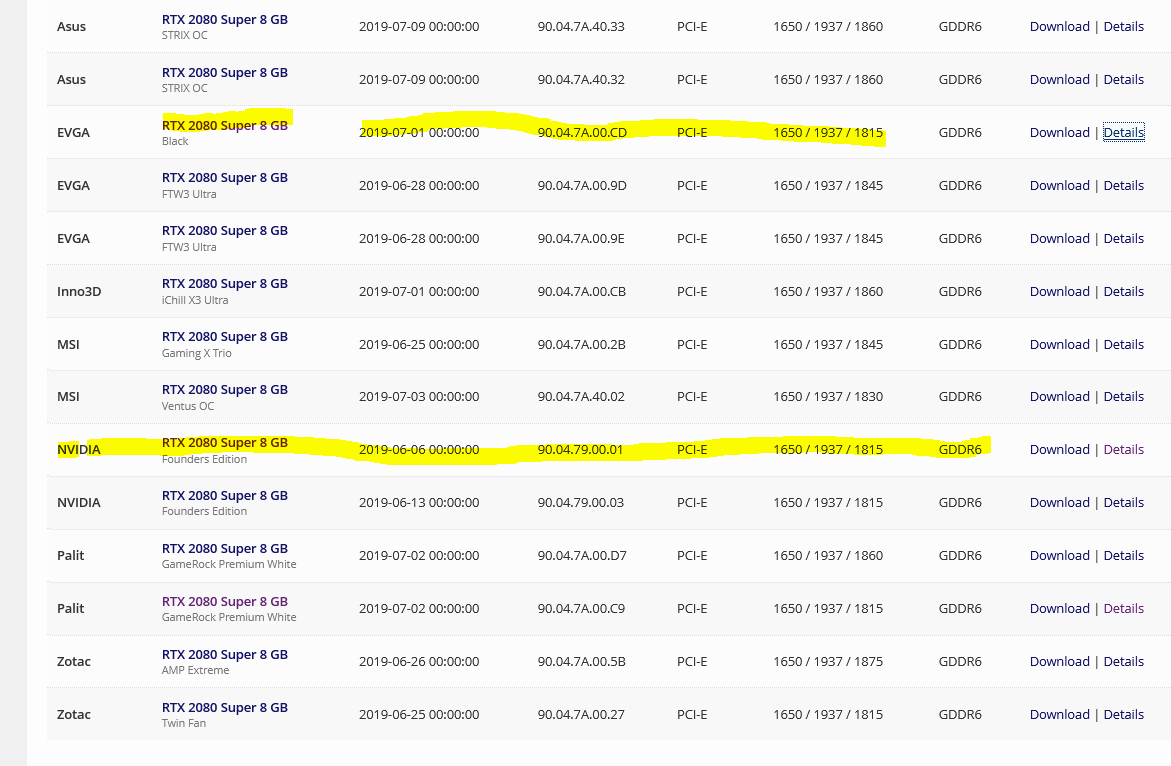
Task: Download EVGA Black BIOS 90.04.7A.00.CD
Action: (1059, 133)
